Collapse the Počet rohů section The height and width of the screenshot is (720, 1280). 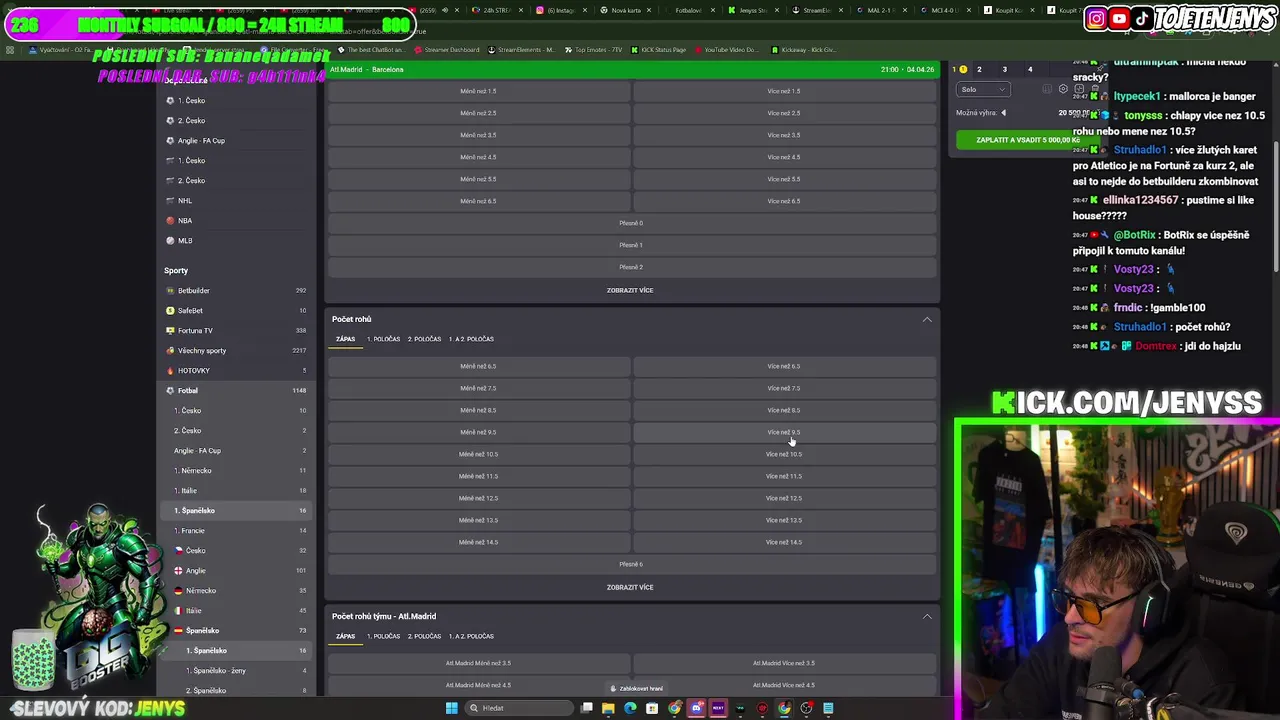(x=927, y=319)
